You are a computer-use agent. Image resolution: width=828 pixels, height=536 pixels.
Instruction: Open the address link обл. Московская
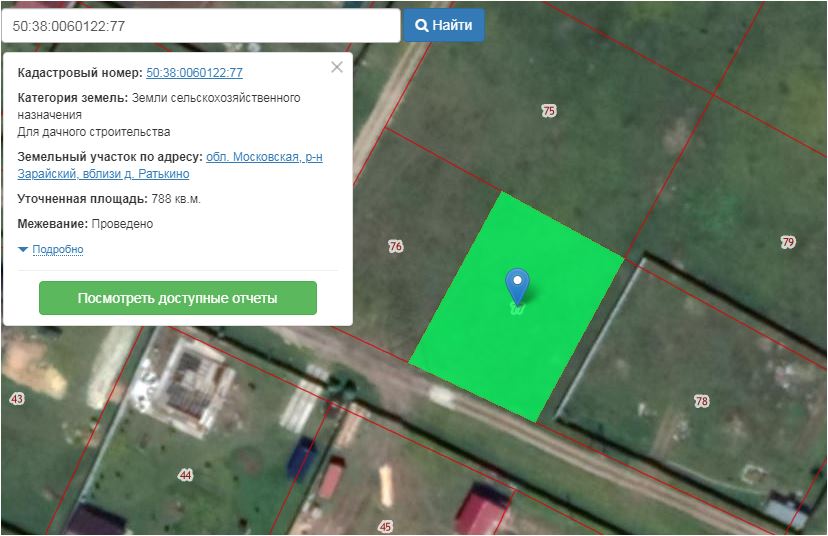pyautogui.click(x=170, y=165)
